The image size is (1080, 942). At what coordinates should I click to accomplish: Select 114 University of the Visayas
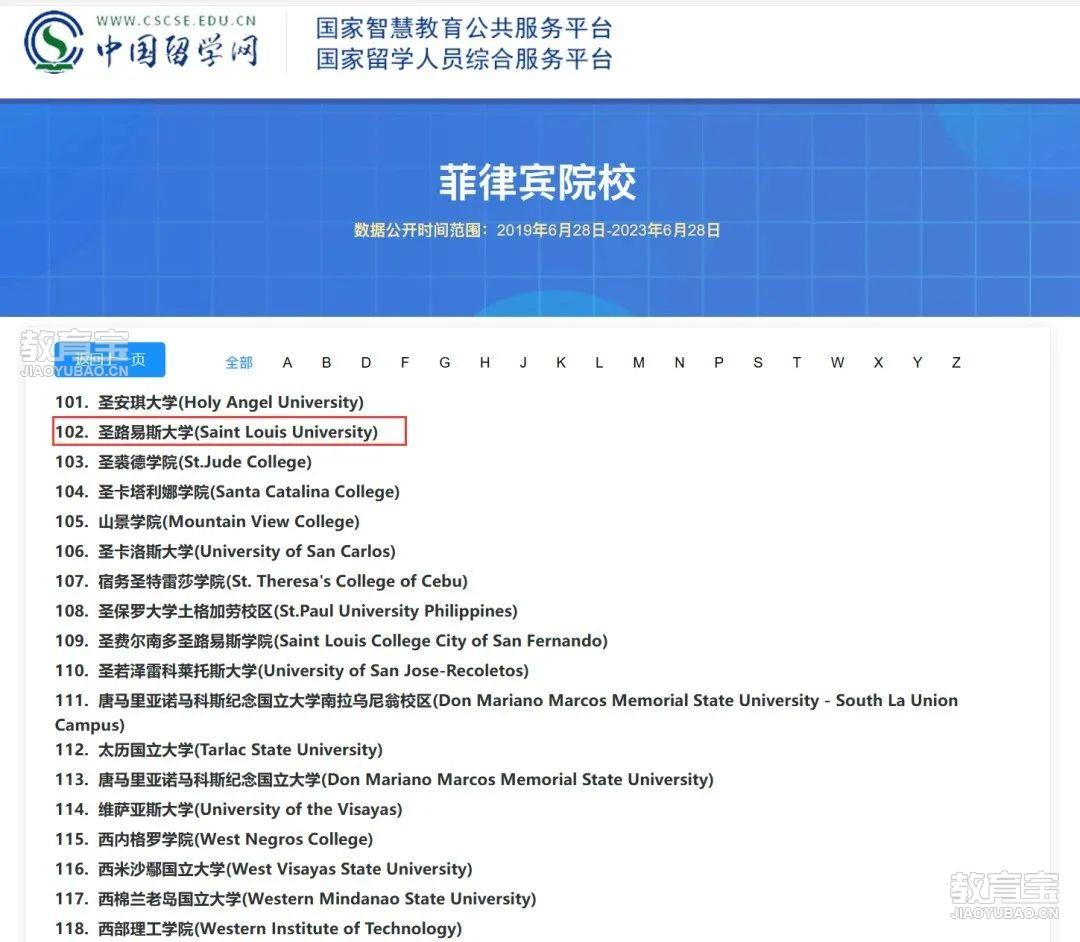click(x=229, y=809)
